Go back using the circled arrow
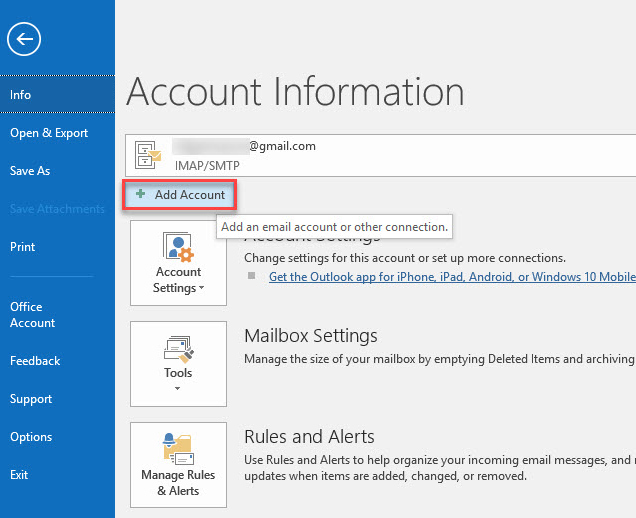The height and width of the screenshot is (518, 636). click(x=24, y=39)
